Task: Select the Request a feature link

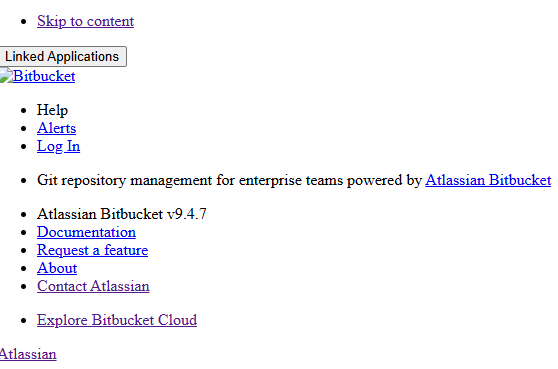Action: (x=93, y=250)
